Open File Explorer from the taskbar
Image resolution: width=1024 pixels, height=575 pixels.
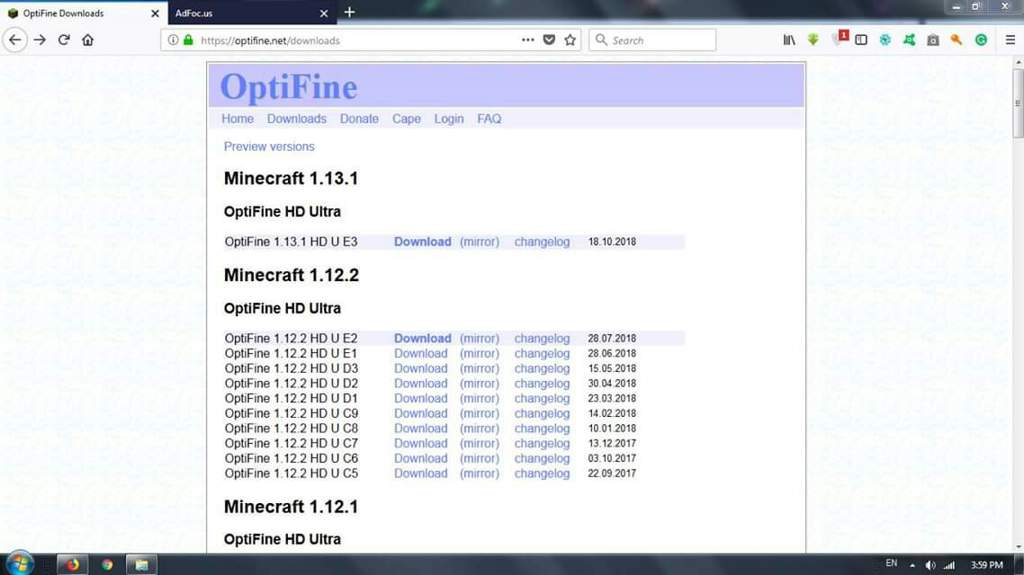[x=141, y=565]
